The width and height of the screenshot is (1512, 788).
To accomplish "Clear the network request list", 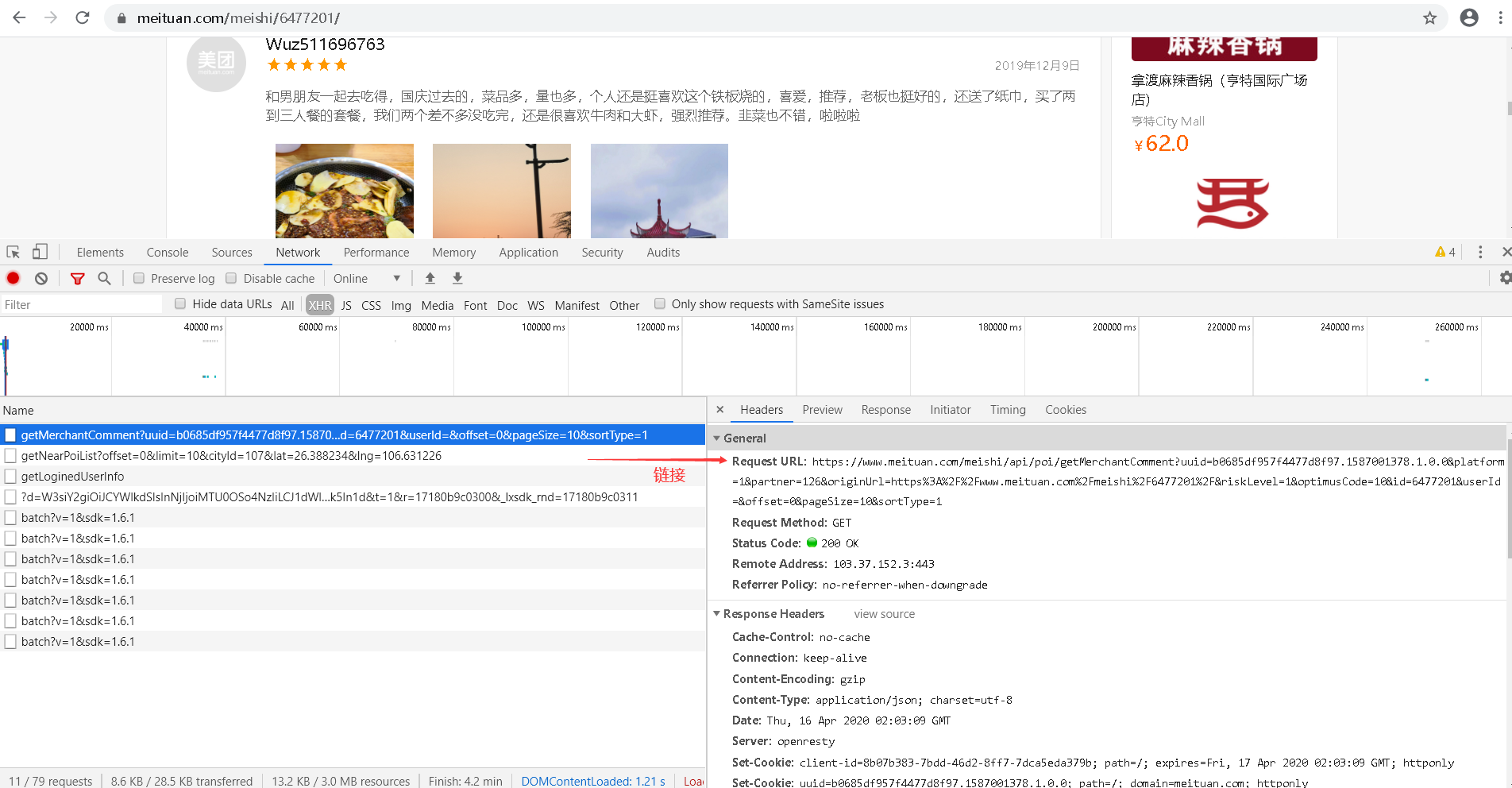I will coord(40,278).
